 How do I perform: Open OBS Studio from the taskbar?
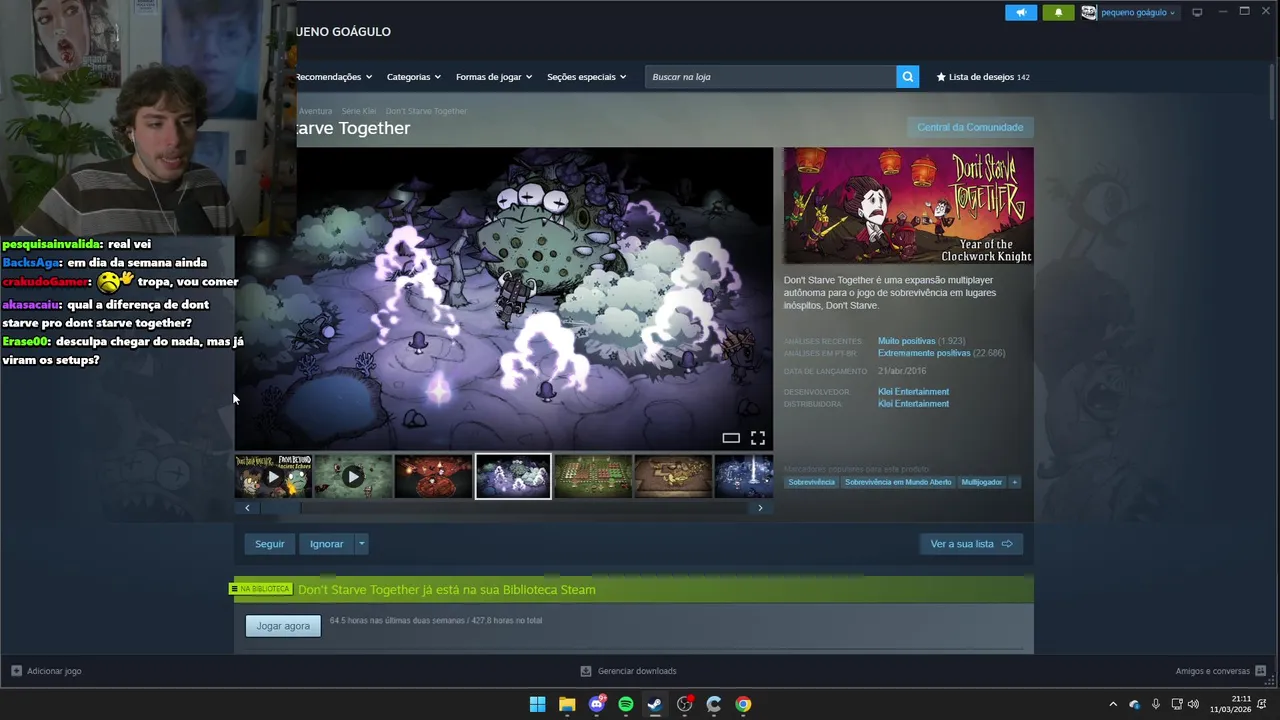pyautogui.click(x=685, y=704)
